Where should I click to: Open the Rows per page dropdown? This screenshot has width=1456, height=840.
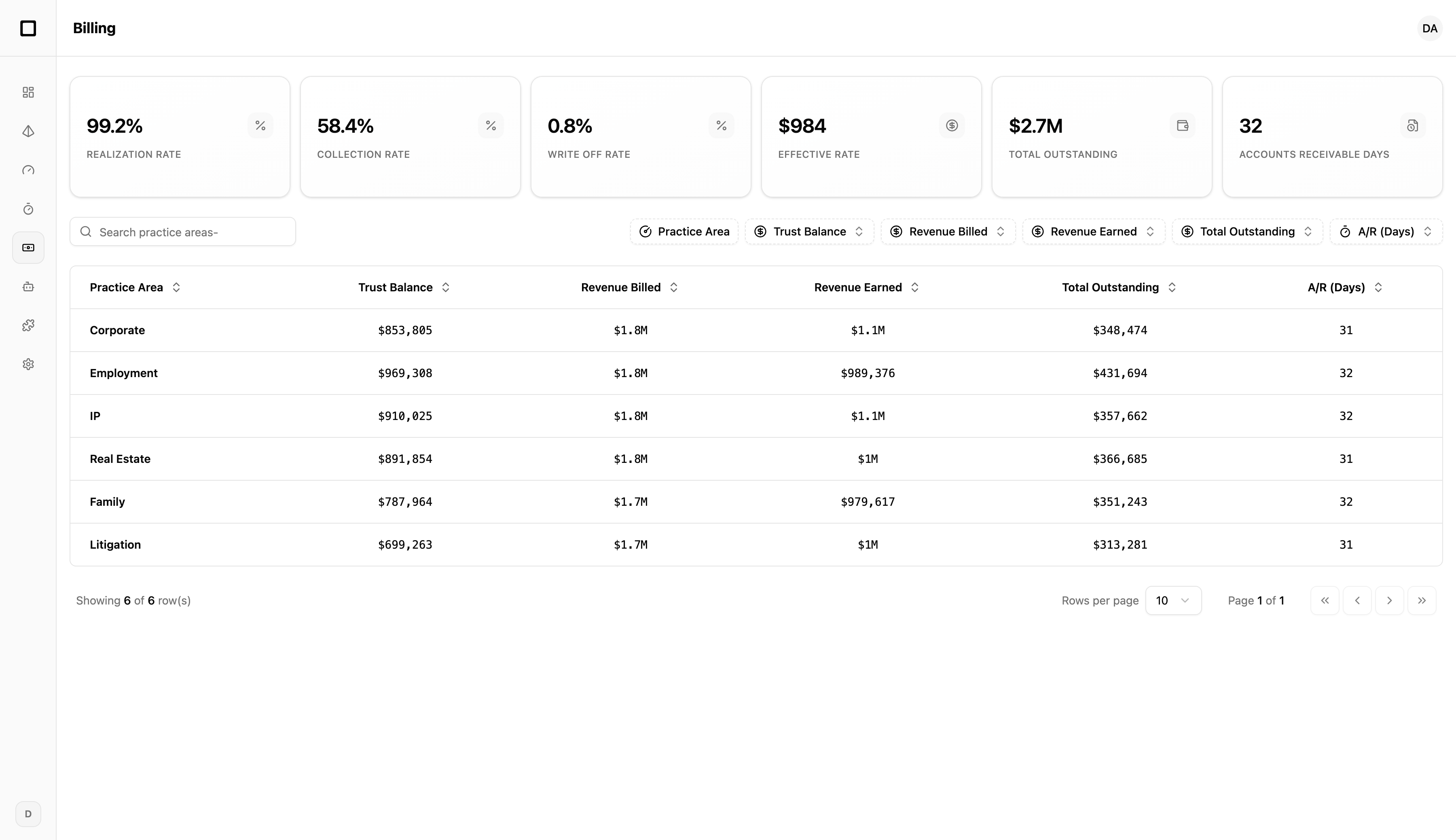point(1173,600)
